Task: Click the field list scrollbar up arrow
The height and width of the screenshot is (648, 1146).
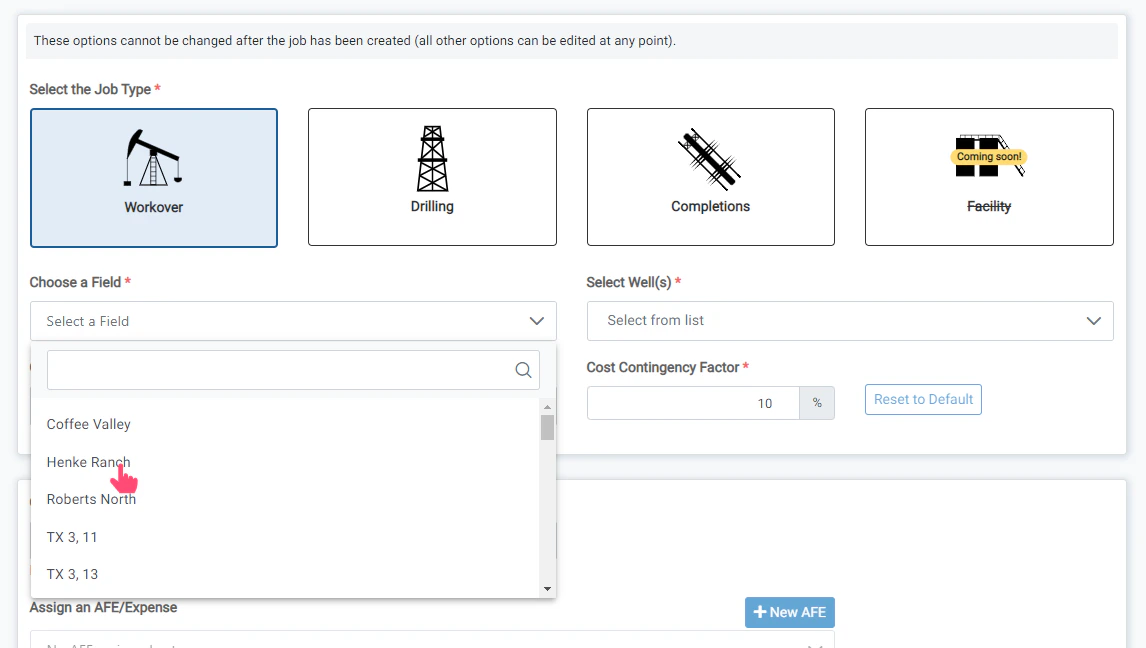Action: coord(547,407)
